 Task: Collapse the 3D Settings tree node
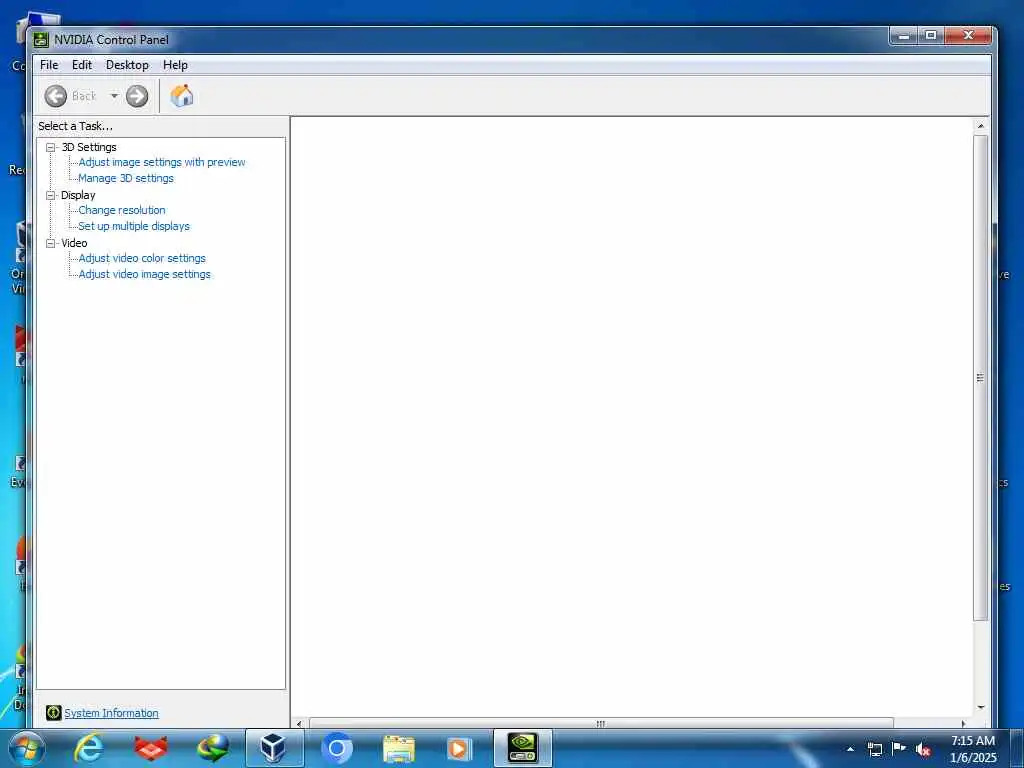coord(50,148)
